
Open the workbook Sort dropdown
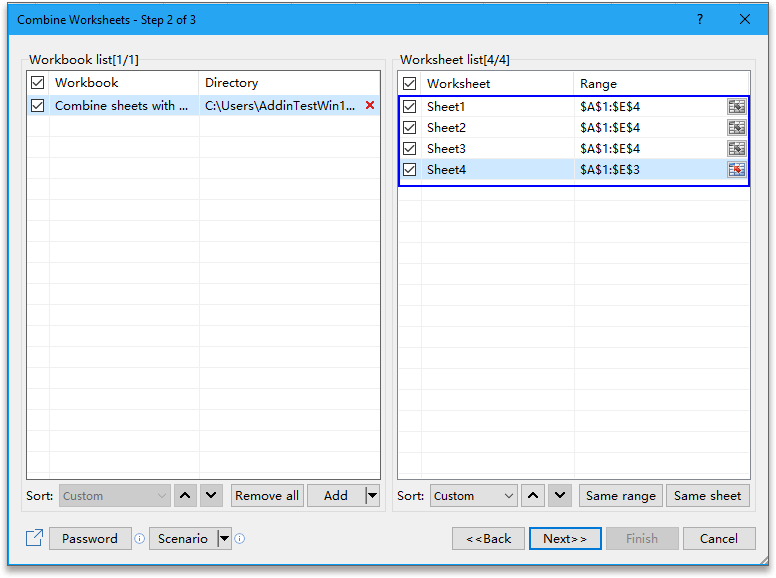115,495
